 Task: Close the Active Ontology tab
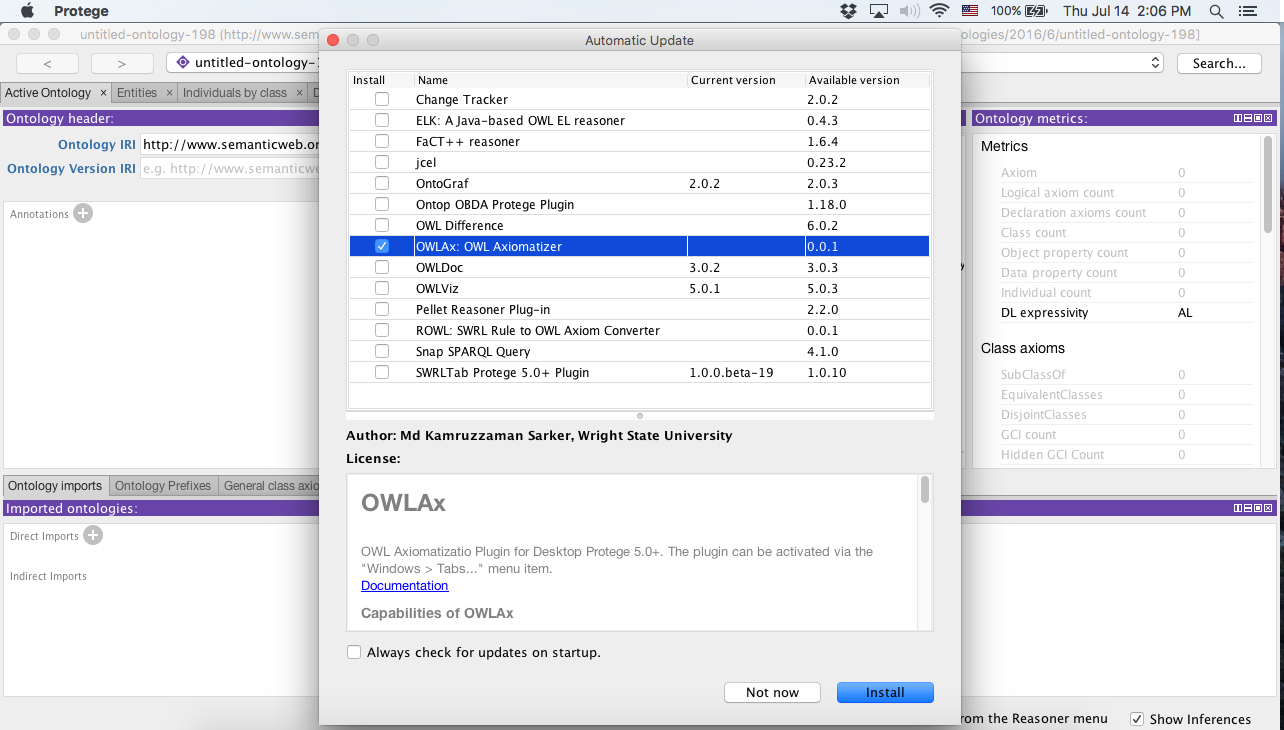pyautogui.click(x=103, y=93)
